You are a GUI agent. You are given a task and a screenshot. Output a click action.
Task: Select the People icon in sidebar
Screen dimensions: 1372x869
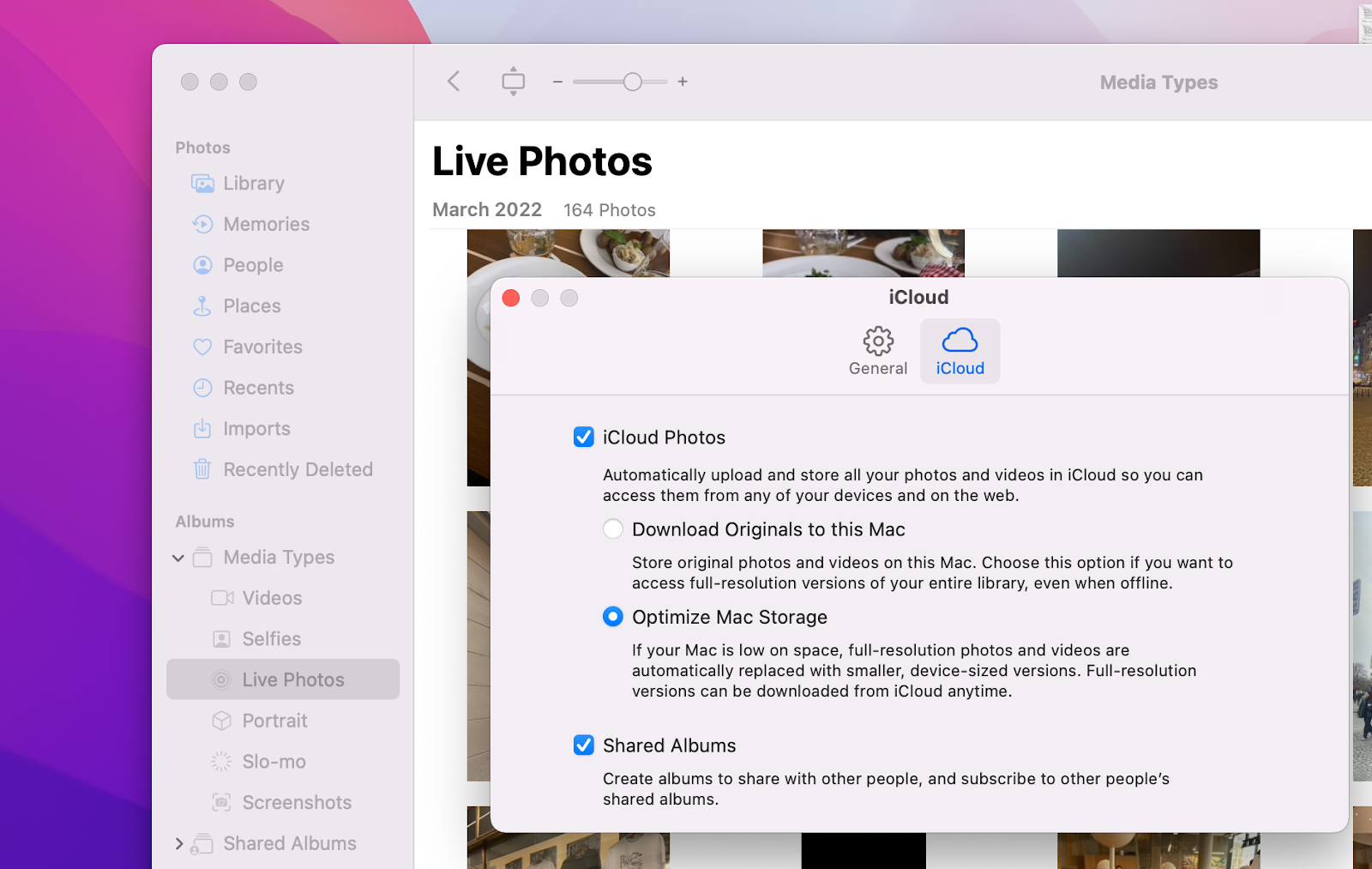(x=202, y=265)
